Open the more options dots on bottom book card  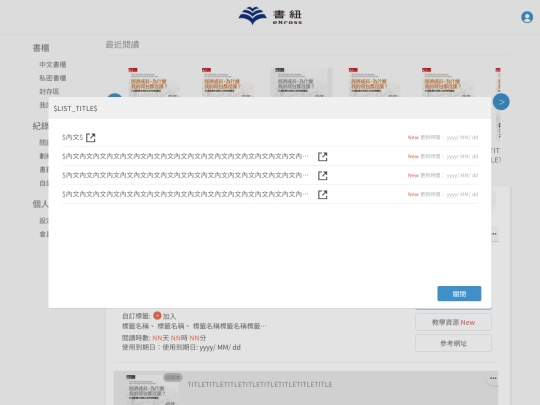493,378
